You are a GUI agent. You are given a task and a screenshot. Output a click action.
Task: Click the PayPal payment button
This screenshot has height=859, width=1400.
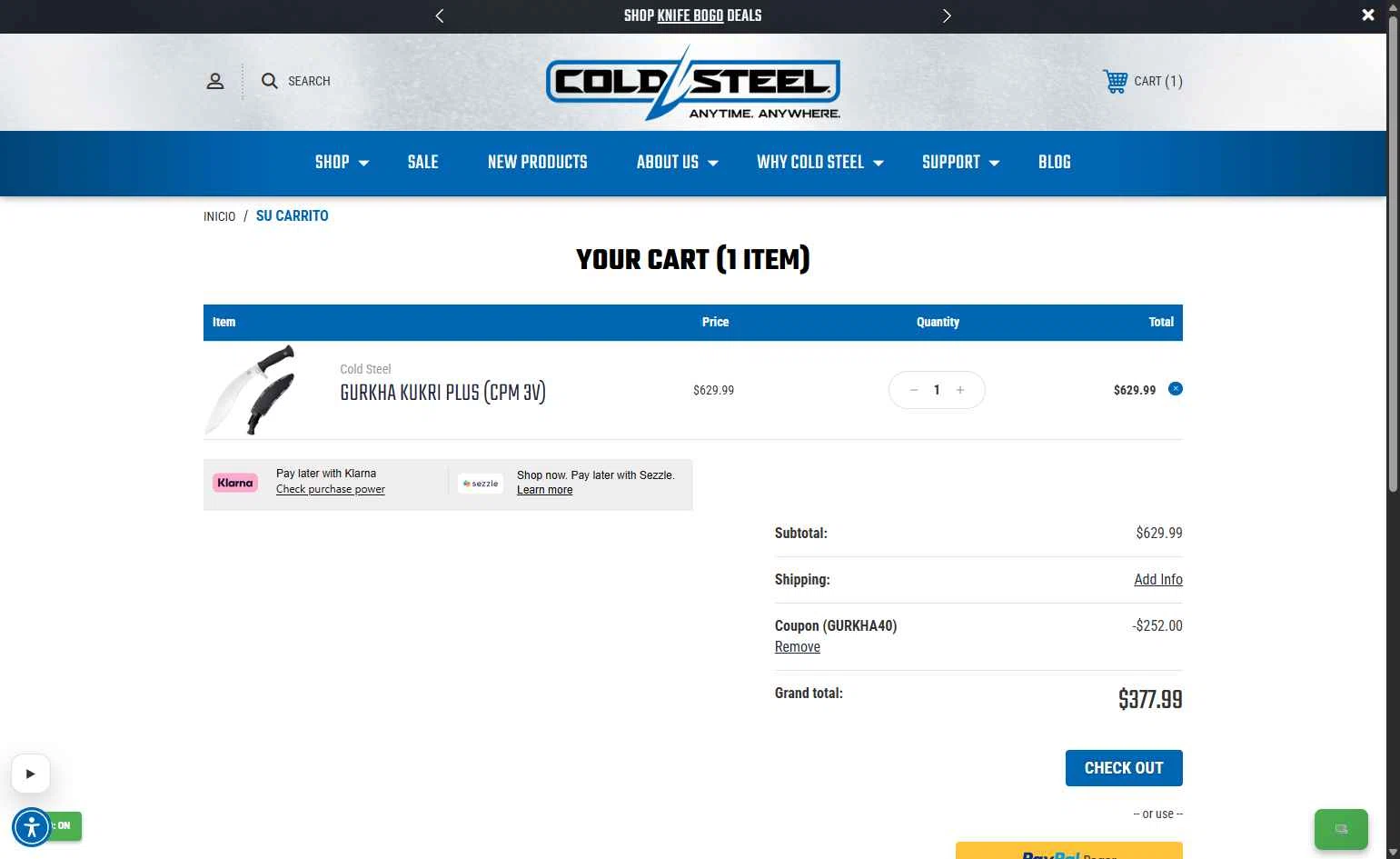point(1069,851)
